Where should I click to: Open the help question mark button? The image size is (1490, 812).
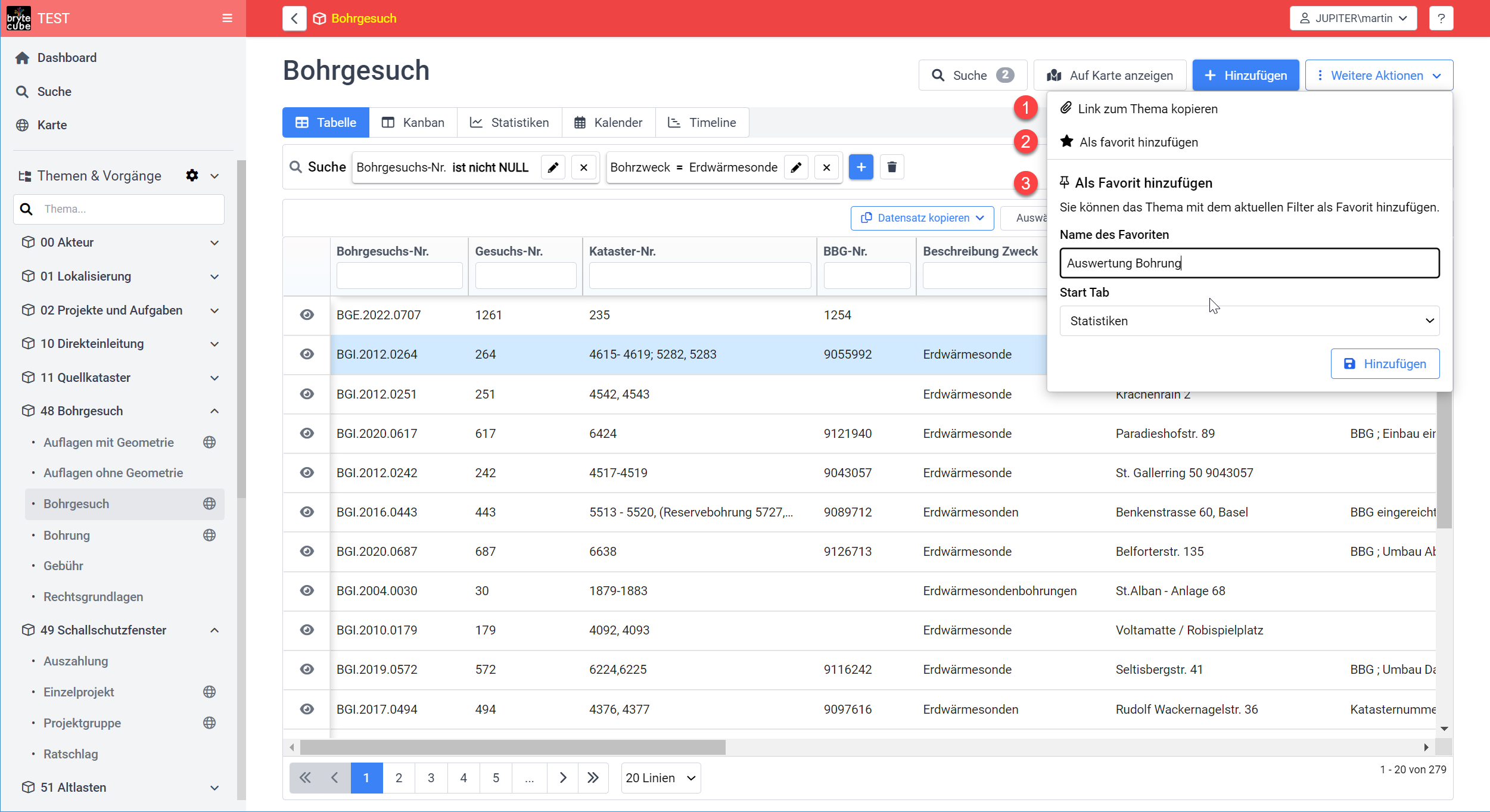click(x=1441, y=18)
